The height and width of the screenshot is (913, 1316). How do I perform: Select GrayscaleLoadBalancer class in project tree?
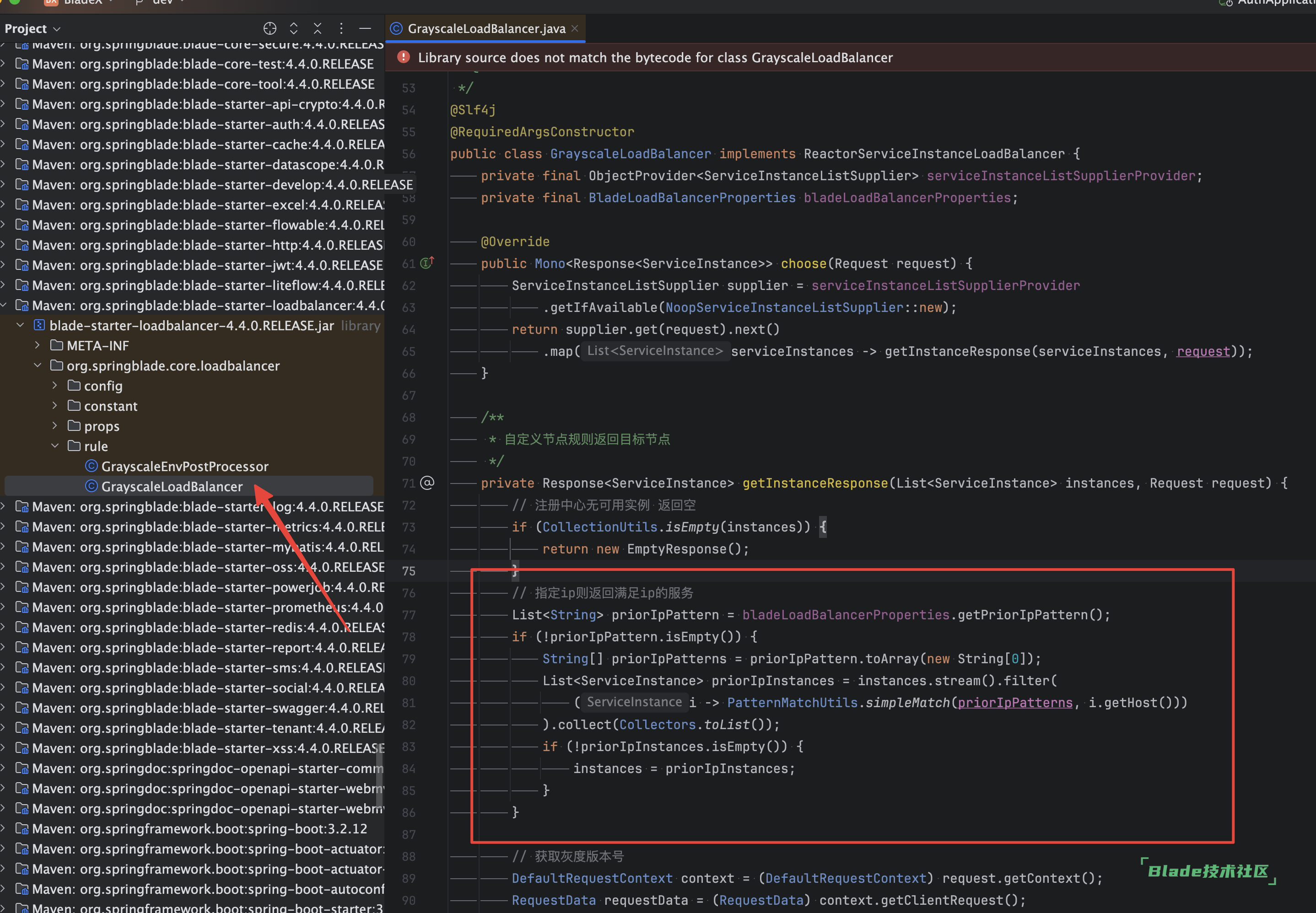tap(172, 486)
